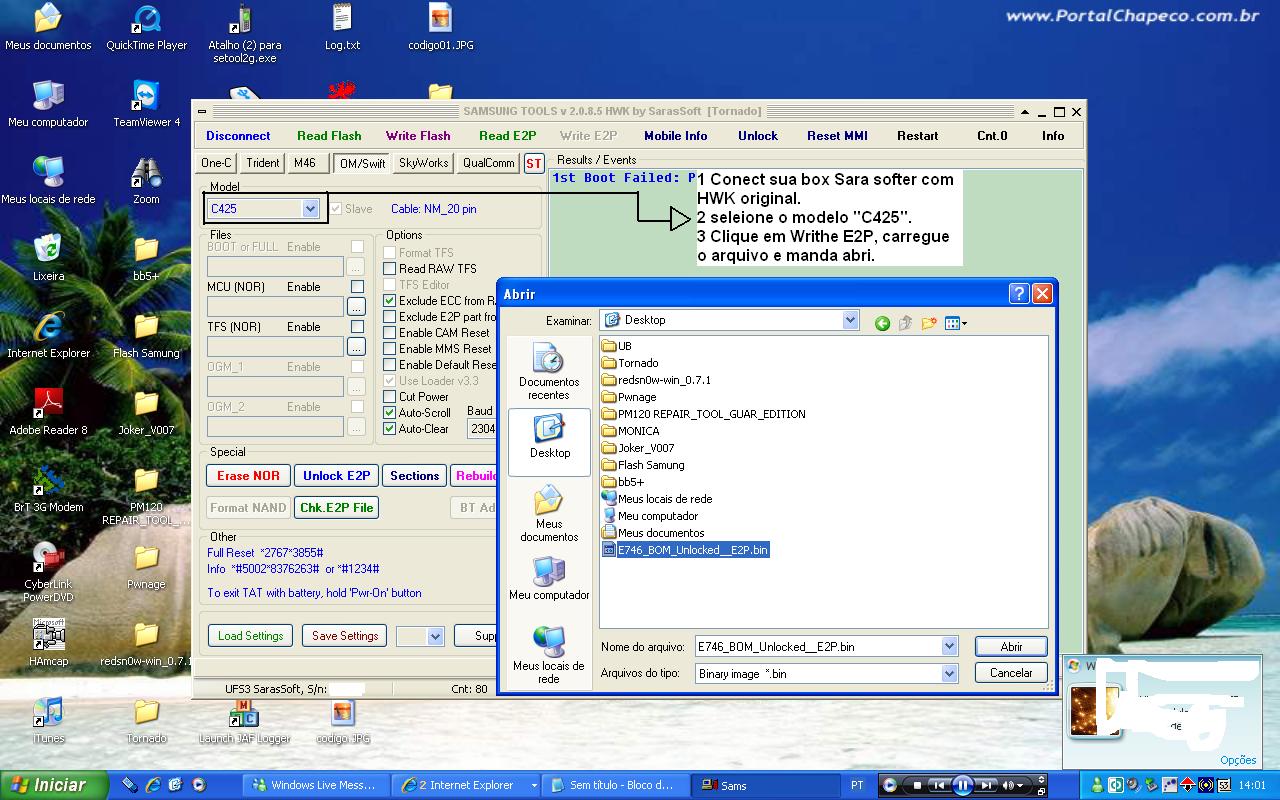This screenshot has height=800, width=1280.
Task: Switch to the QualComm tab
Action: click(489, 163)
